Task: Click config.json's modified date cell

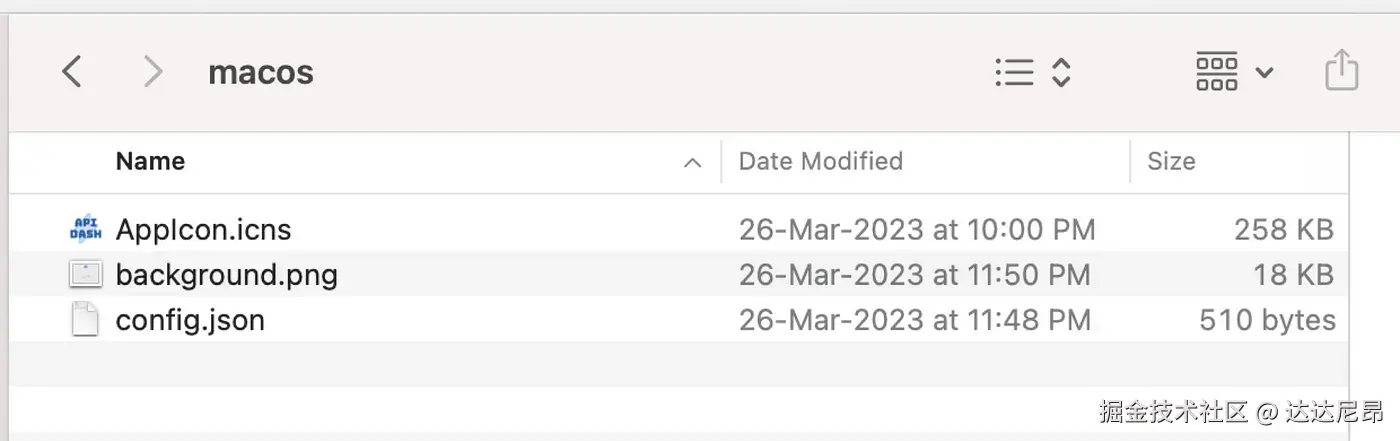Action: tap(914, 320)
